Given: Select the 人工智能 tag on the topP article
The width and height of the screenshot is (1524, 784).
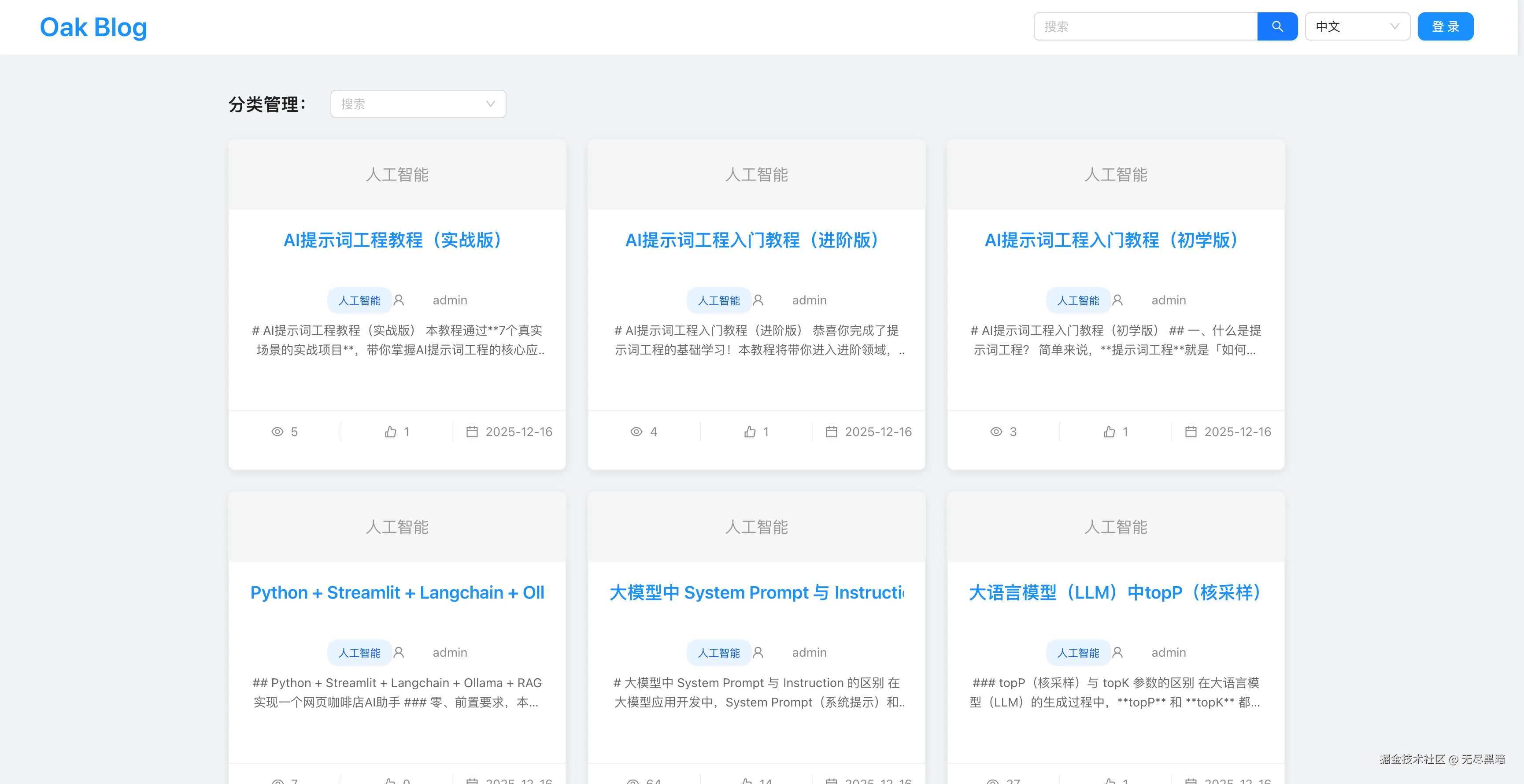Looking at the screenshot, I should [x=1078, y=653].
